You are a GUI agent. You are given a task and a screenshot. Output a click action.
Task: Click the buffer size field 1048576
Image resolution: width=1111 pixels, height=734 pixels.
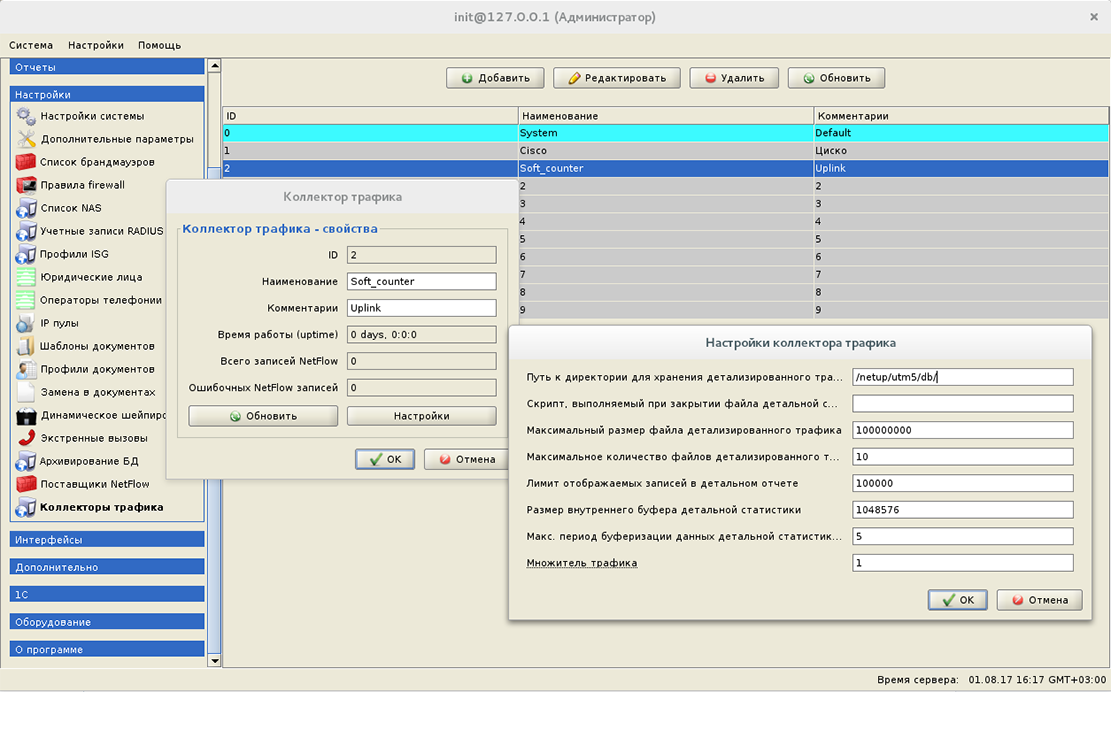962,510
